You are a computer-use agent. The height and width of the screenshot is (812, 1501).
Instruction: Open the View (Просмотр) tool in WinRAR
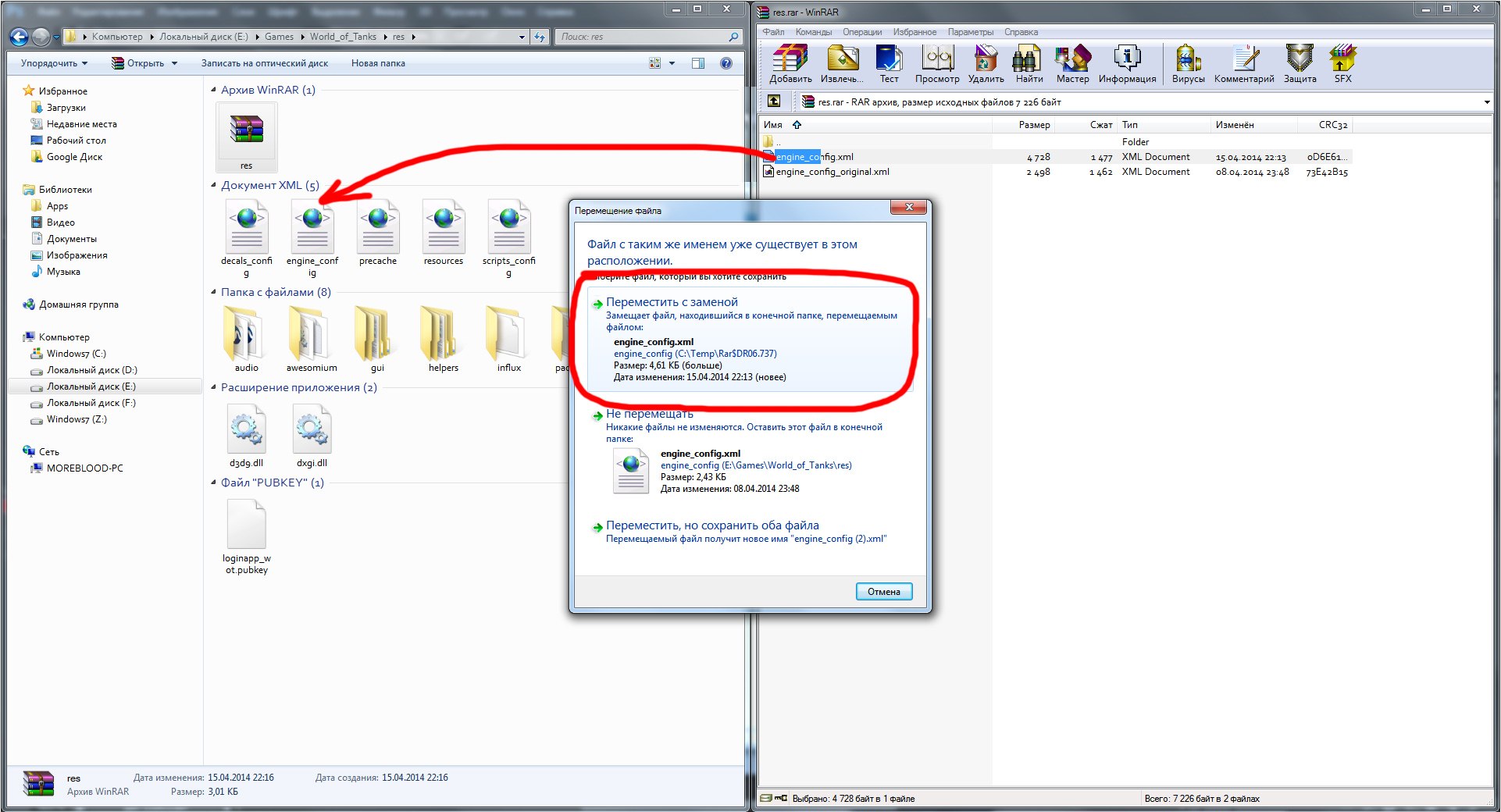[x=937, y=64]
